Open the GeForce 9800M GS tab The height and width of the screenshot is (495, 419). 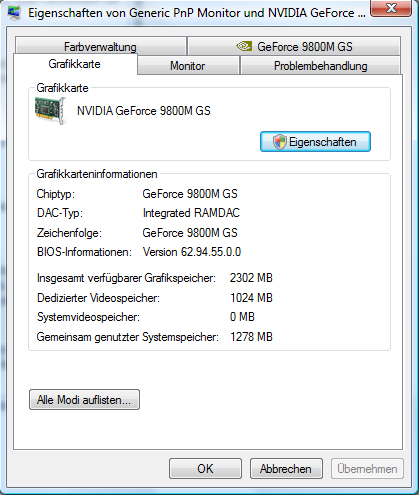pyautogui.click(x=294, y=46)
